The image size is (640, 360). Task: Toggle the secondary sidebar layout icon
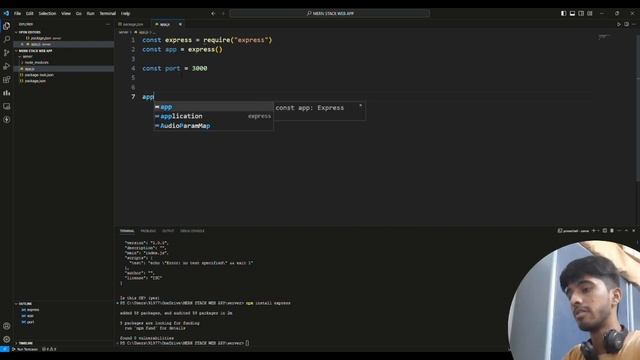tap(581, 13)
